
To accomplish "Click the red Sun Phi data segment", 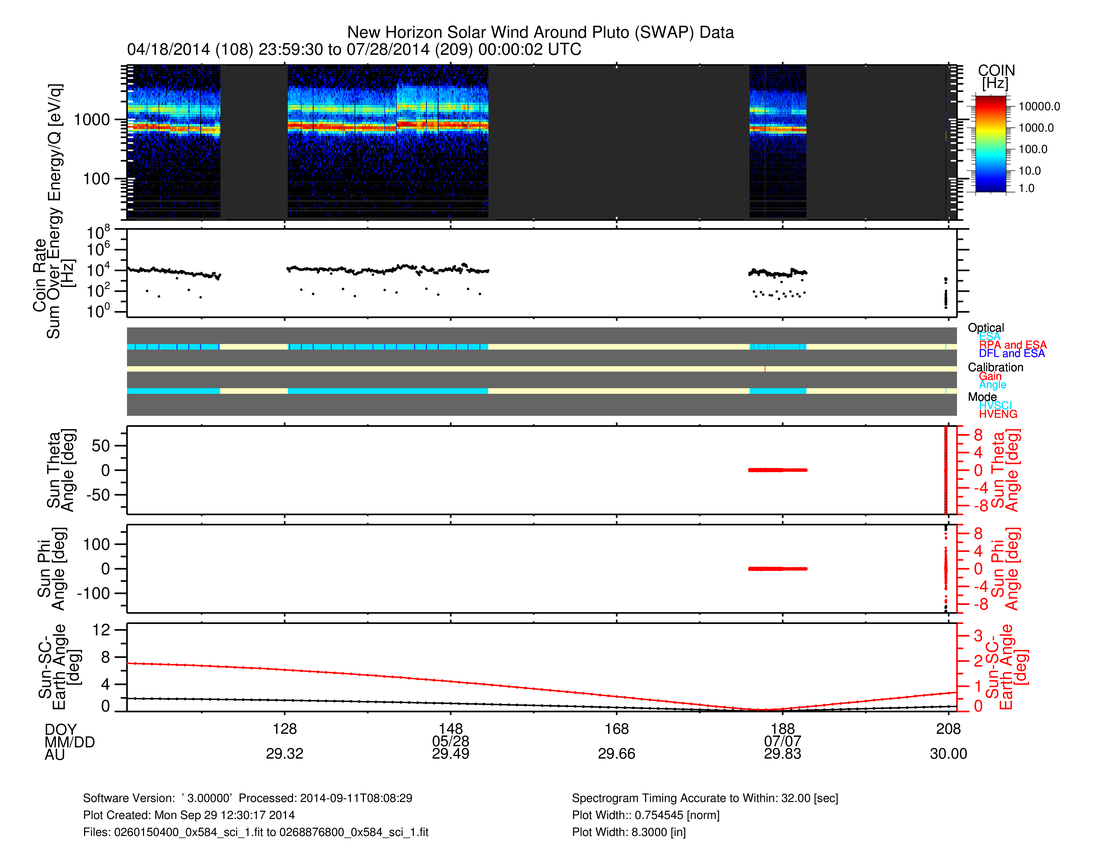I will click(x=778, y=568).
